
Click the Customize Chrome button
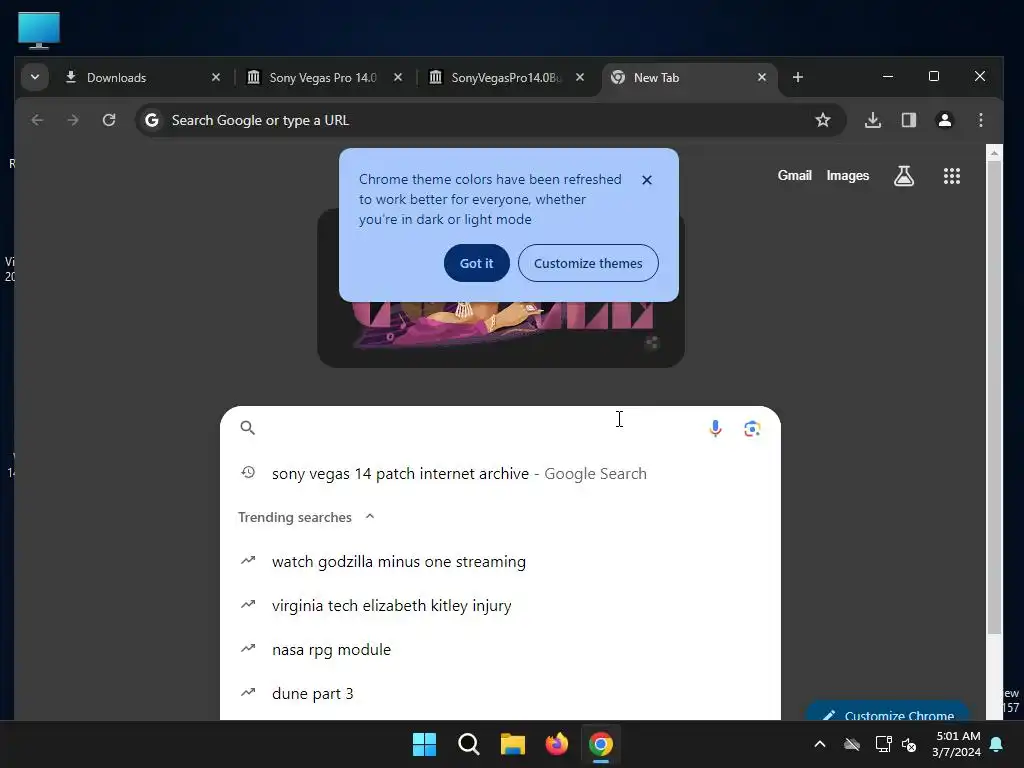[x=888, y=712]
